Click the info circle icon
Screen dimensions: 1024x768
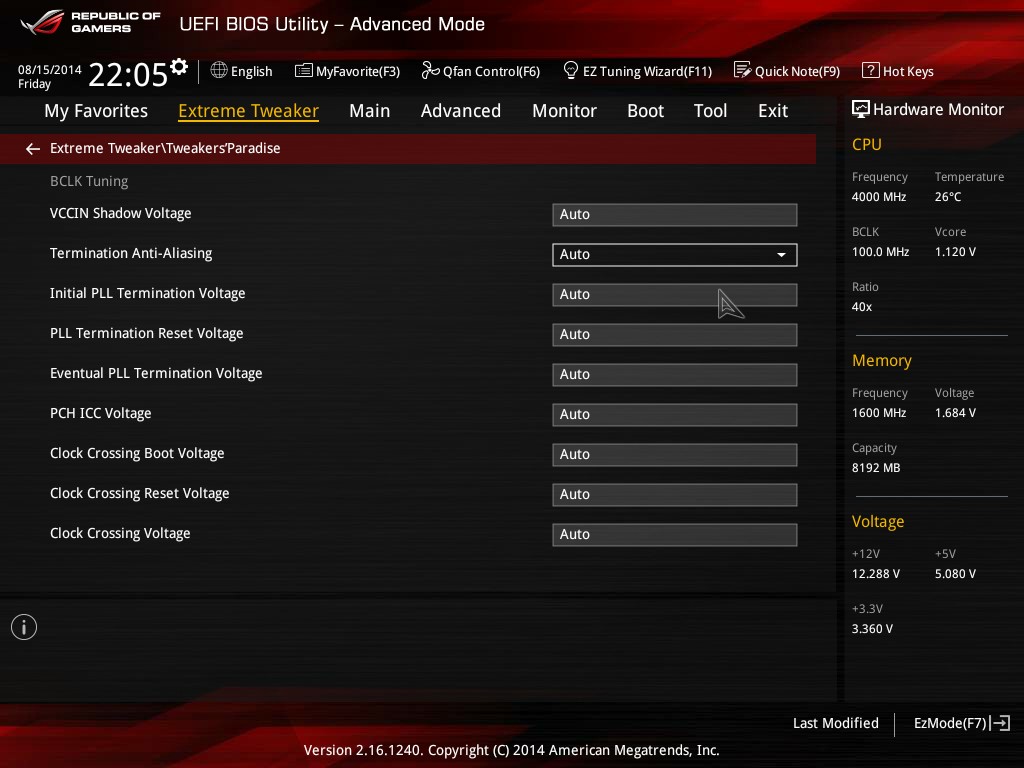pyautogui.click(x=24, y=627)
